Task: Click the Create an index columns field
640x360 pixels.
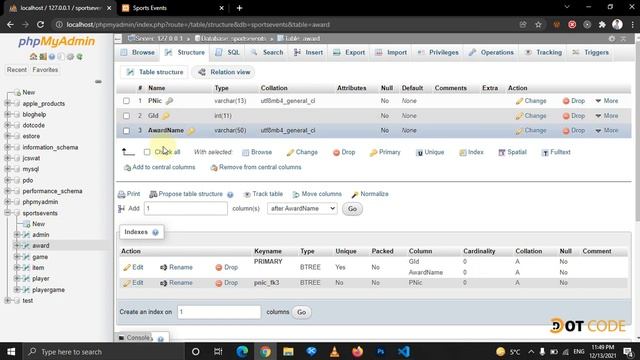Action: (x=219, y=312)
